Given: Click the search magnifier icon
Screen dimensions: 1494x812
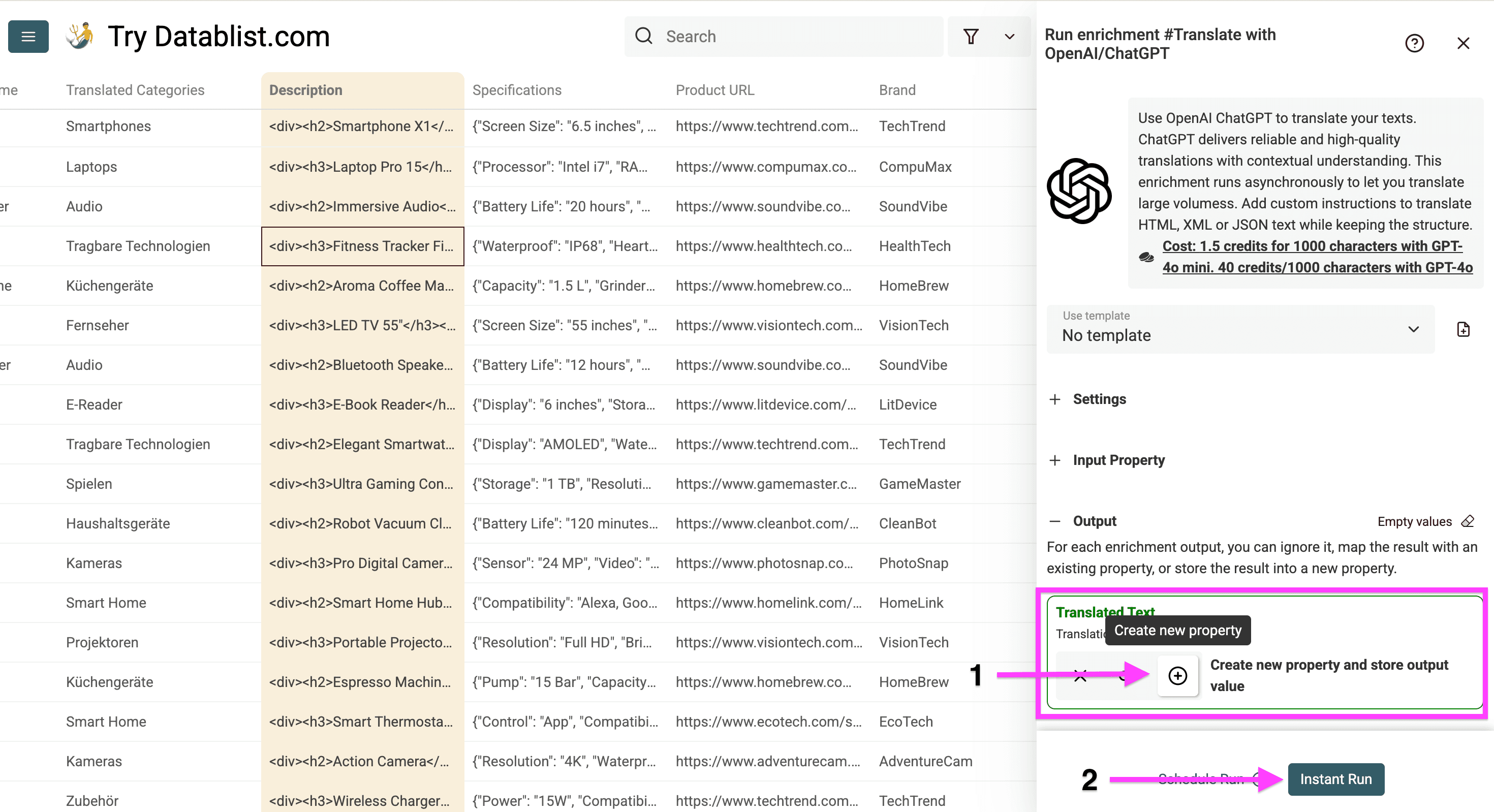Looking at the screenshot, I should click(644, 36).
